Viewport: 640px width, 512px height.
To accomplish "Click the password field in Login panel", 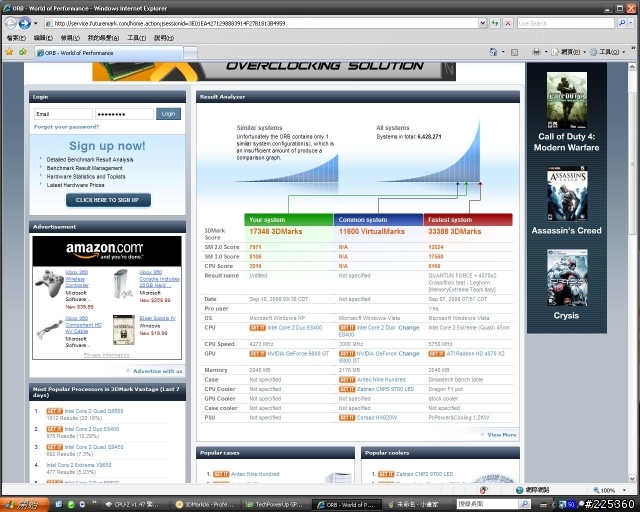I will [x=124, y=114].
